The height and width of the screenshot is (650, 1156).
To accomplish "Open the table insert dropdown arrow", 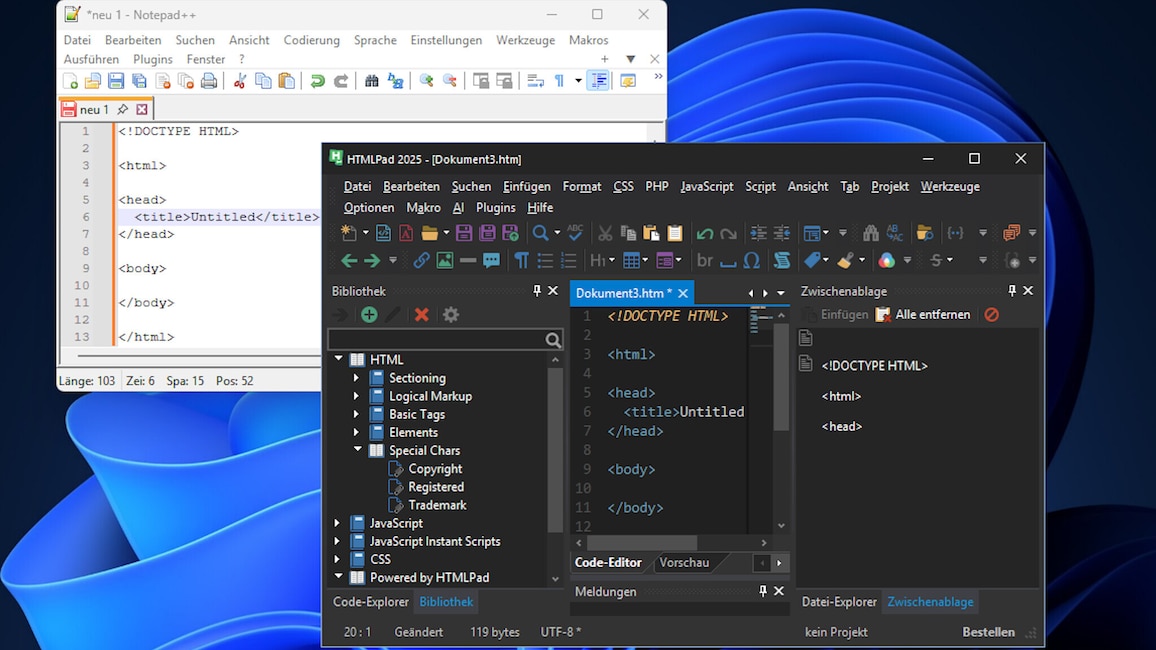I will 645,260.
